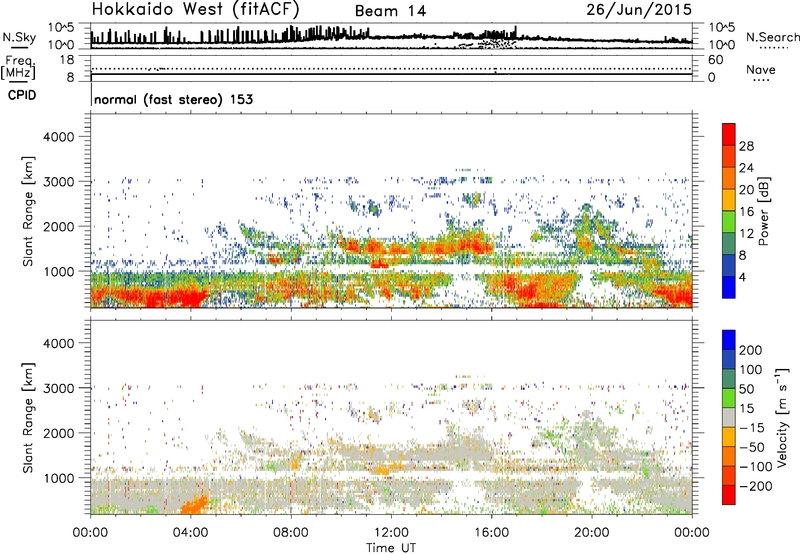The height and width of the screenshot is (554, 800).
Task: Click the 'Freq. [MHz]' axis label
Action: click(18, 68)
